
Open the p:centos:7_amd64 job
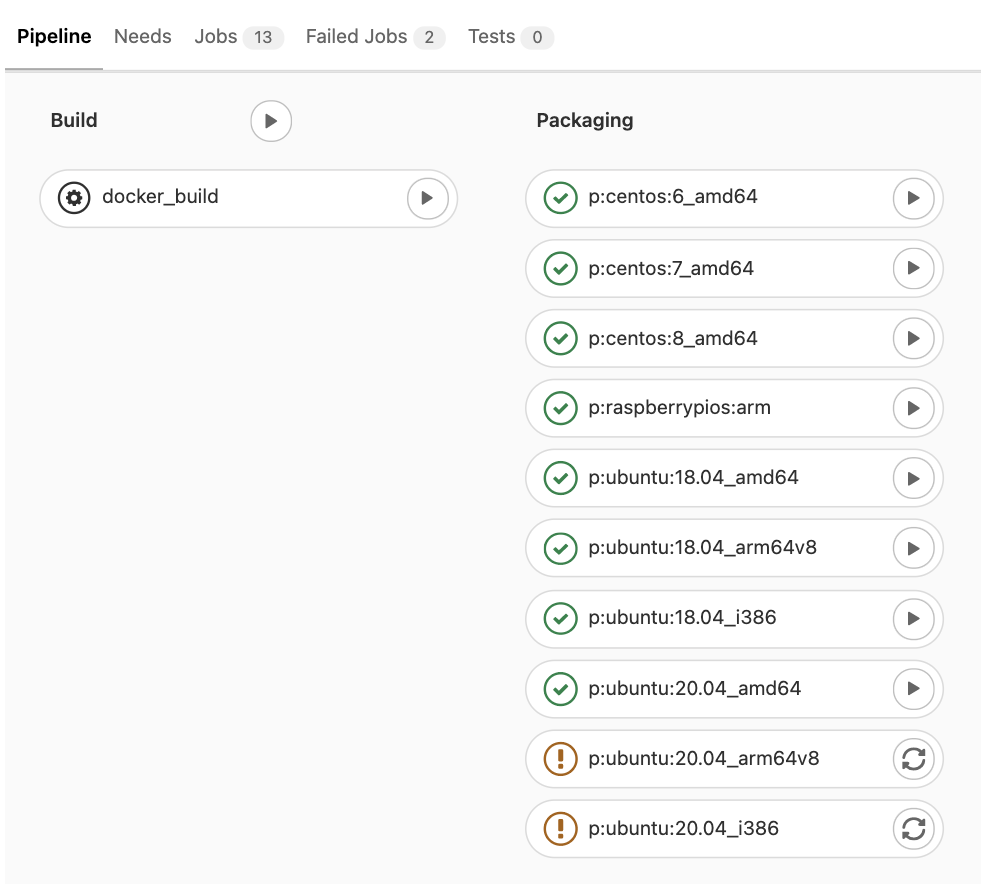click(670, 268)
